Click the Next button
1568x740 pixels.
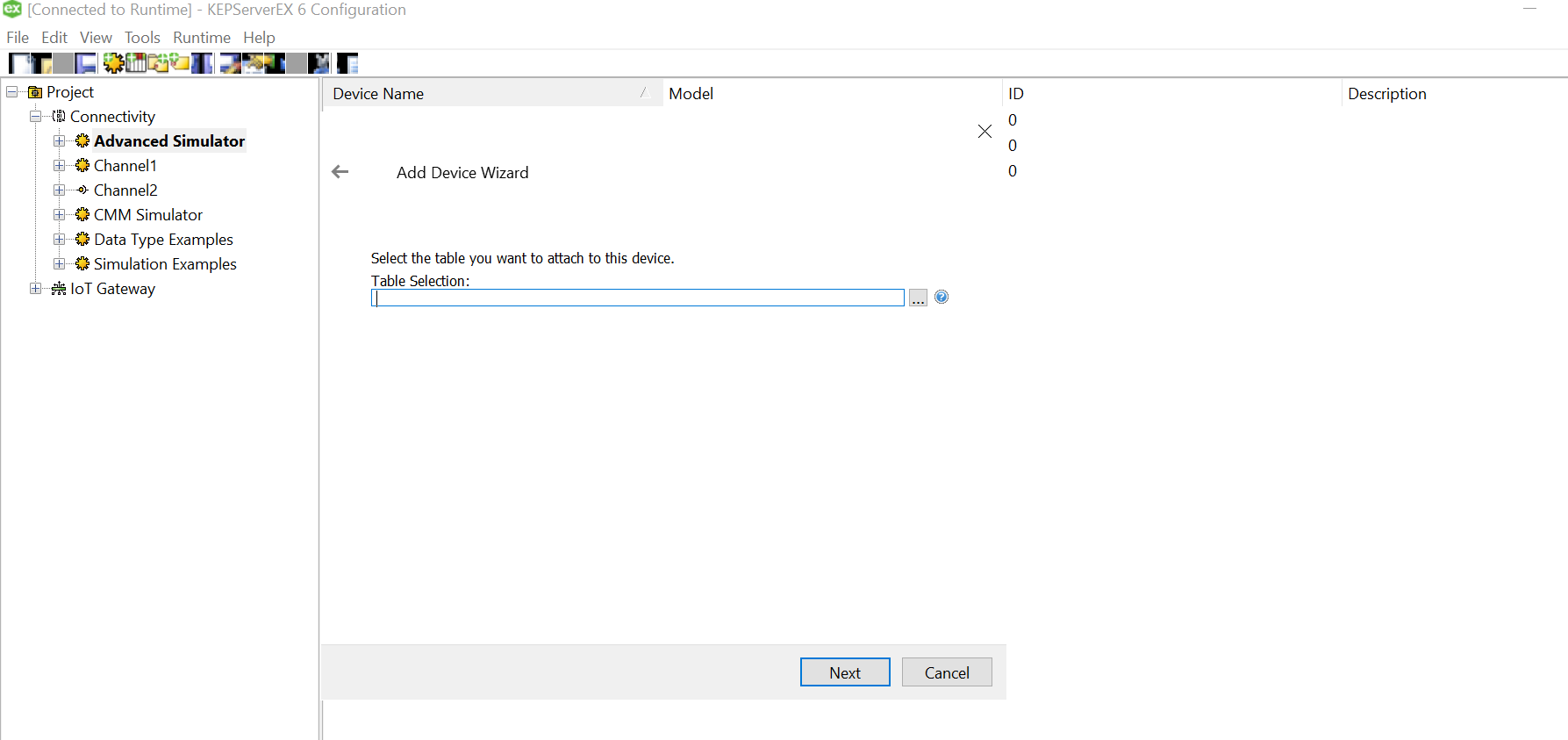[x=845, y=672]
